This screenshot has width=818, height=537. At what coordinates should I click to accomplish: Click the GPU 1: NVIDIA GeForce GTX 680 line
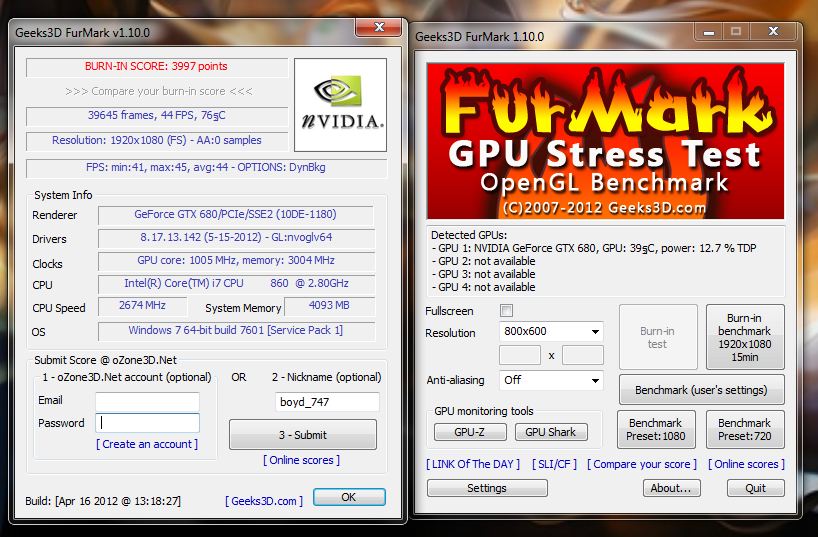point(594,248)
